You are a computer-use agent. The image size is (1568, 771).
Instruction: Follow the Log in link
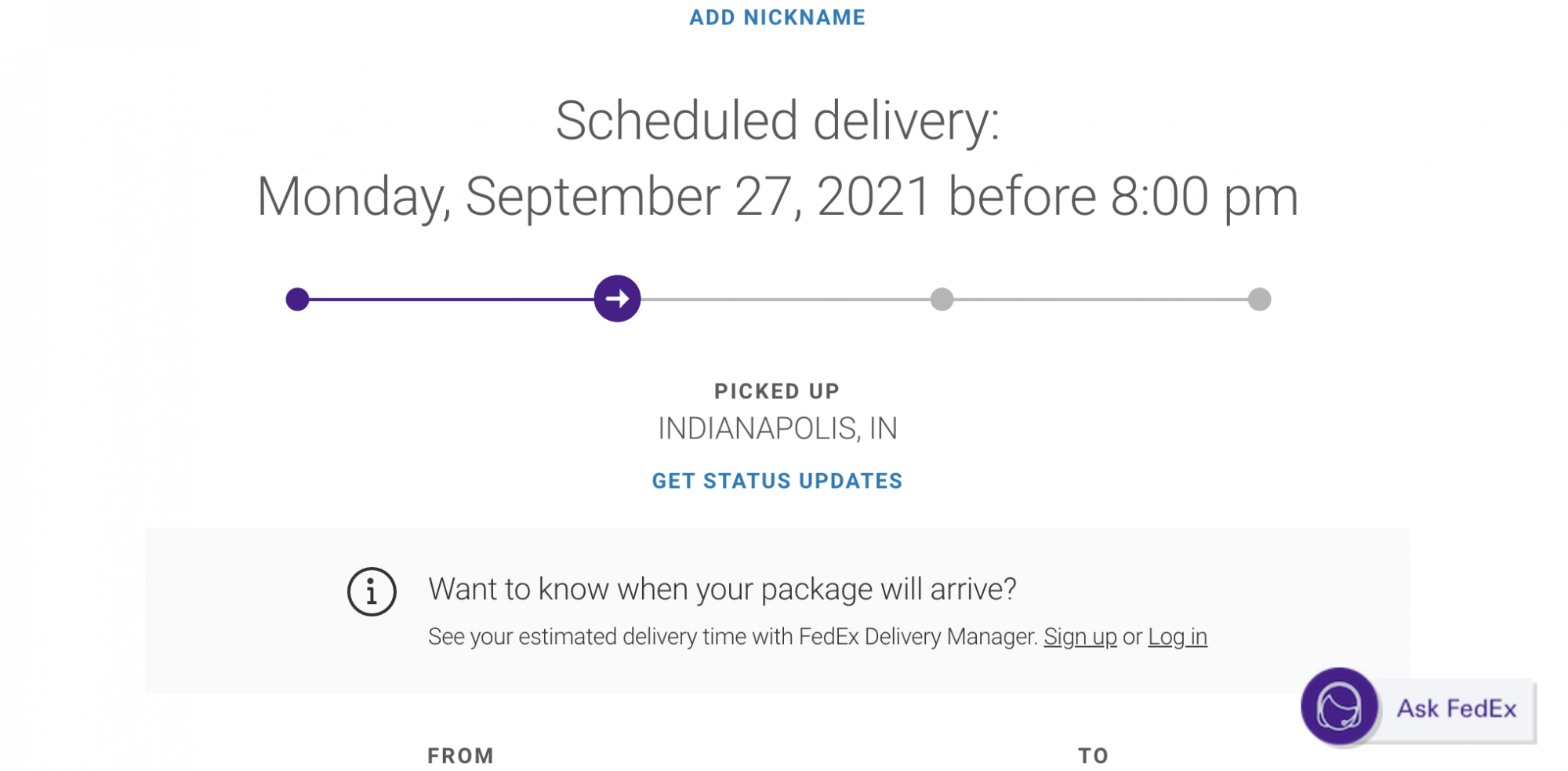click(1177, 637)
